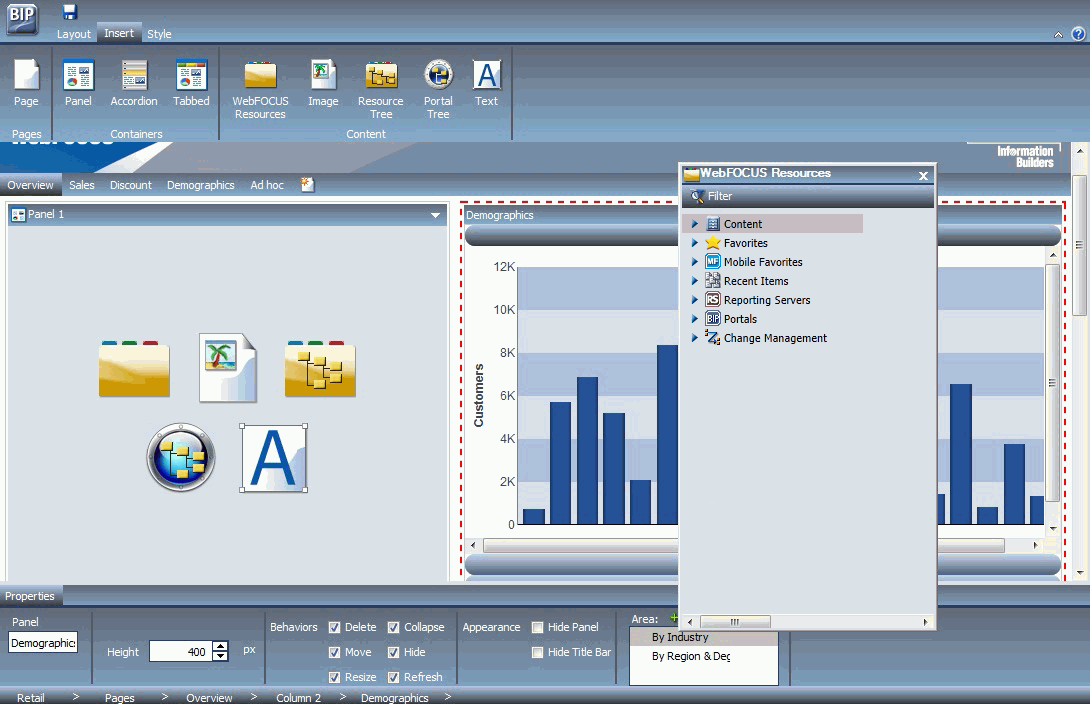This screenshot has width=1090, height=704.
Task: Click Column 2 in the breadcrumb bar
Action: (298, 697)
